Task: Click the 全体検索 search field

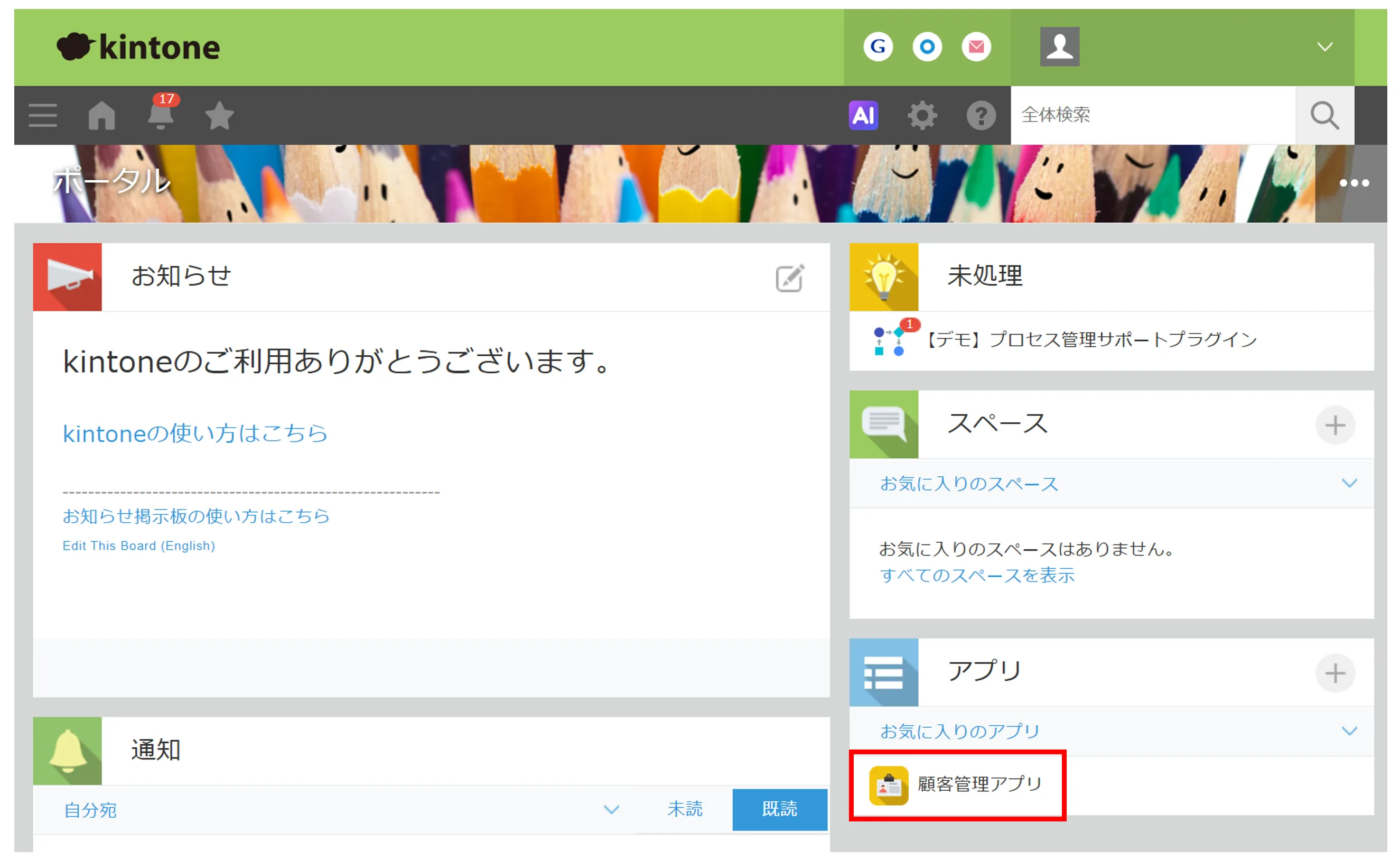Action: point(1153,115)
